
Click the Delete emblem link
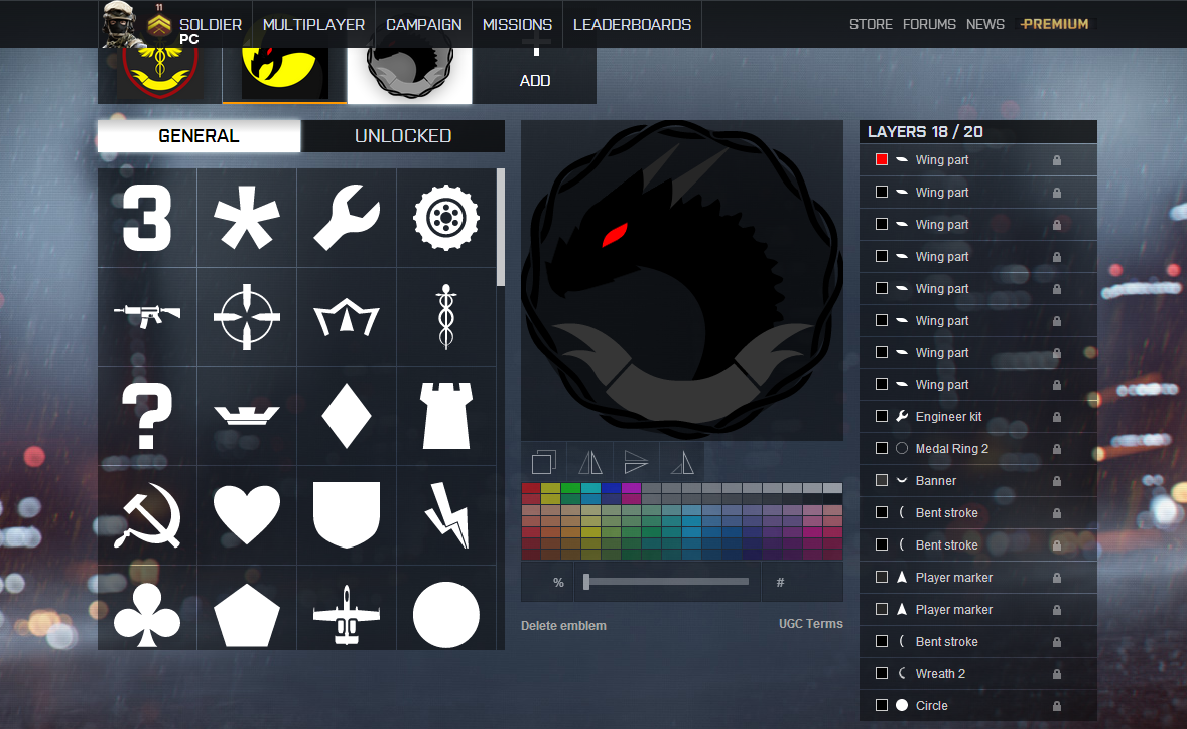(563, 626)
